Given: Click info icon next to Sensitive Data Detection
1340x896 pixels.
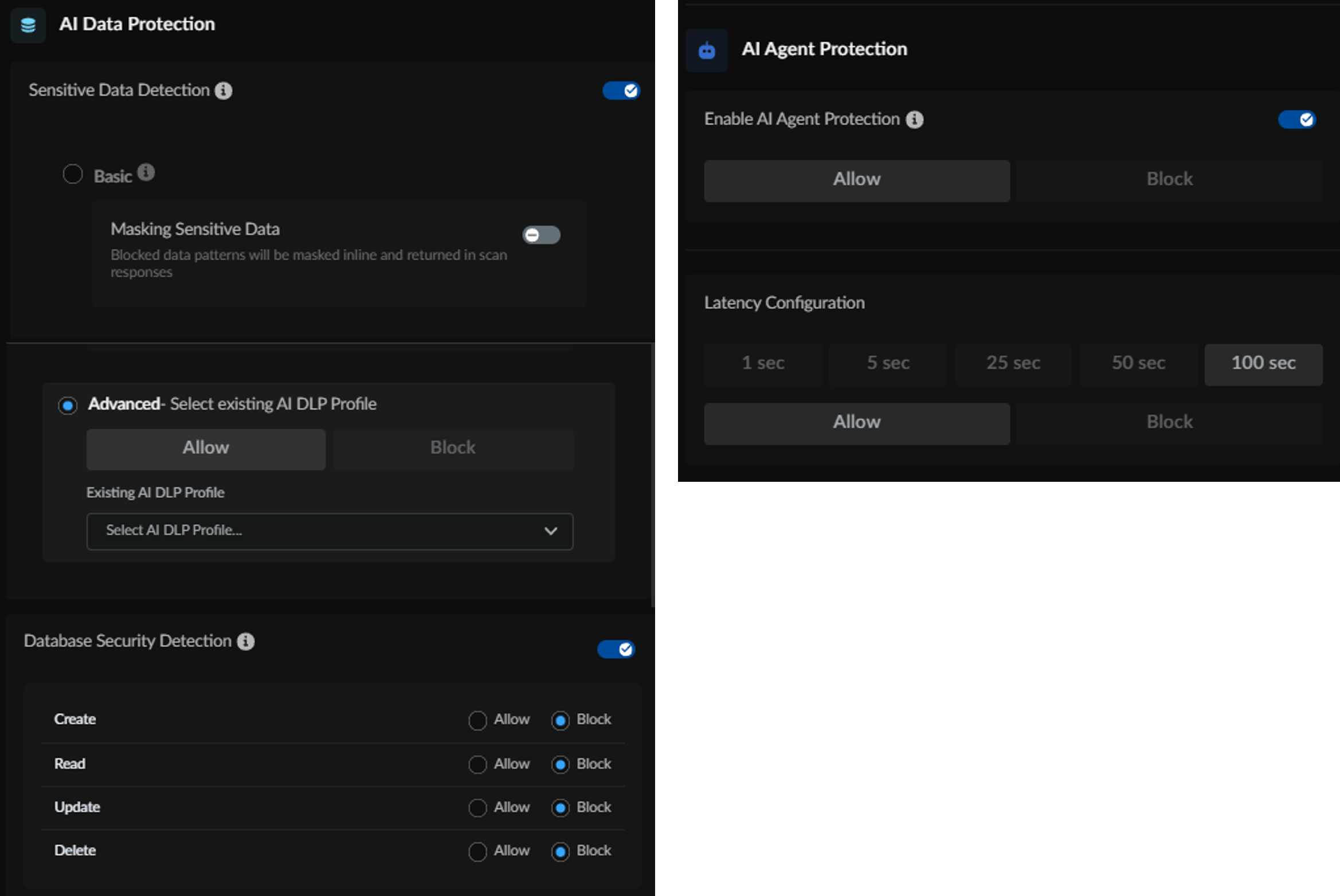Looking at the screenshot, I should (224, 91).
